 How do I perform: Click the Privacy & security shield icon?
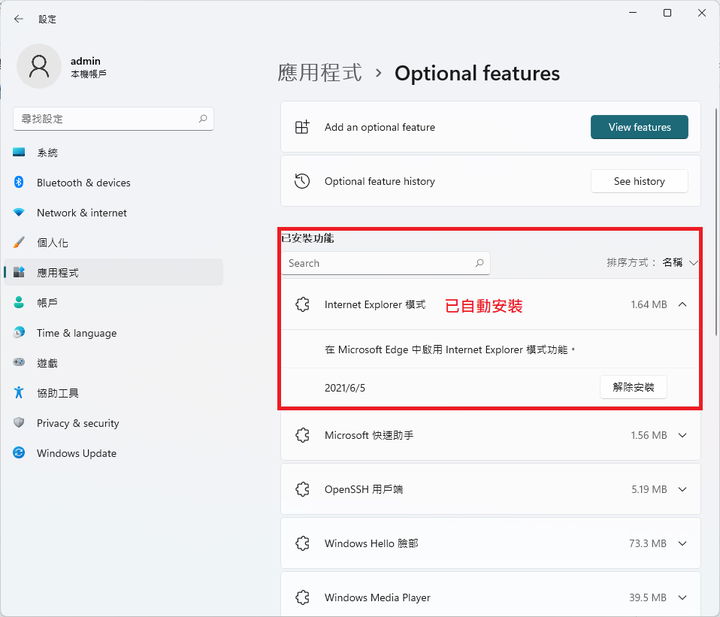tap(19, 422)
